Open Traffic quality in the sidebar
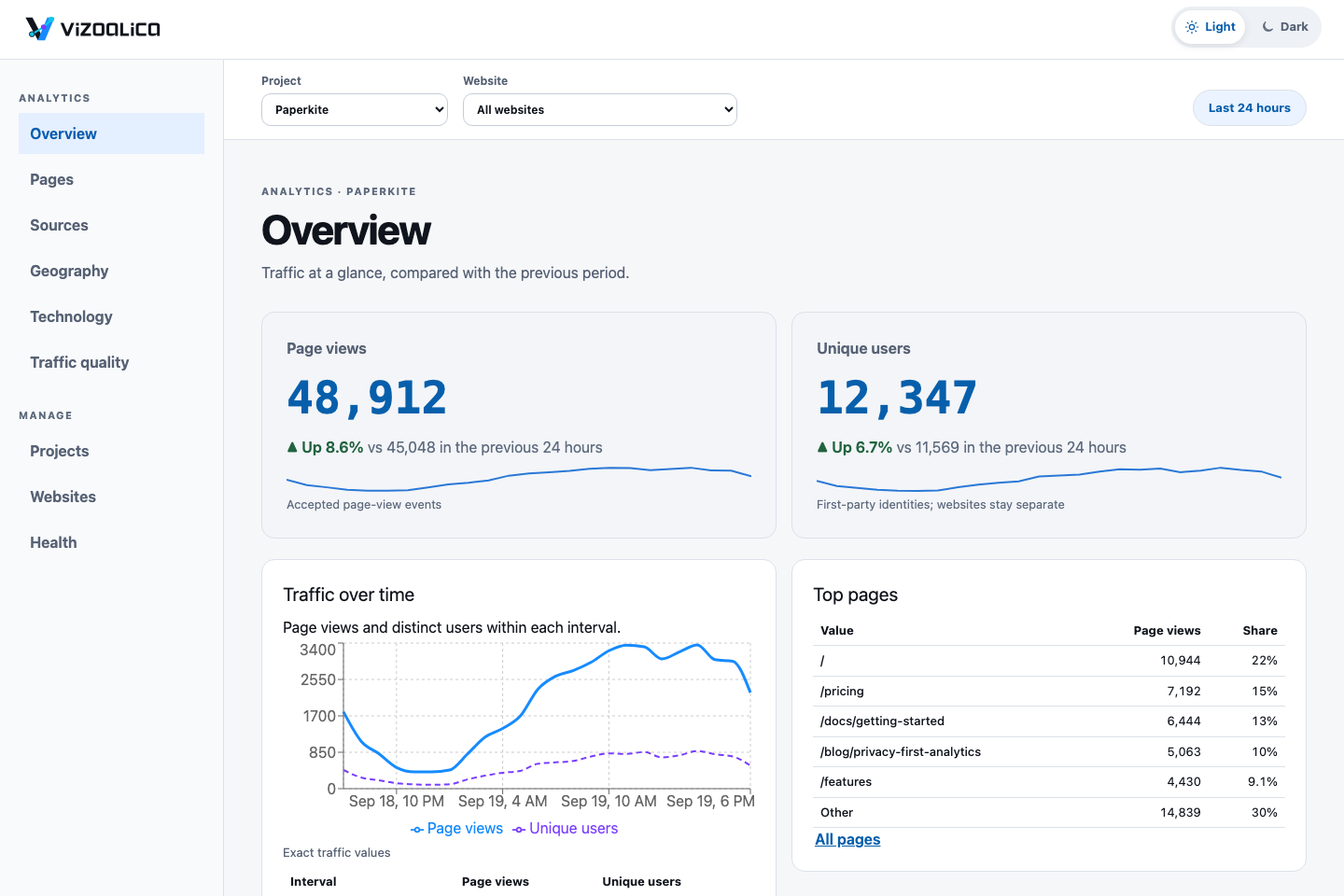This screenshot has width=1344, height=896. pos(111,362)
